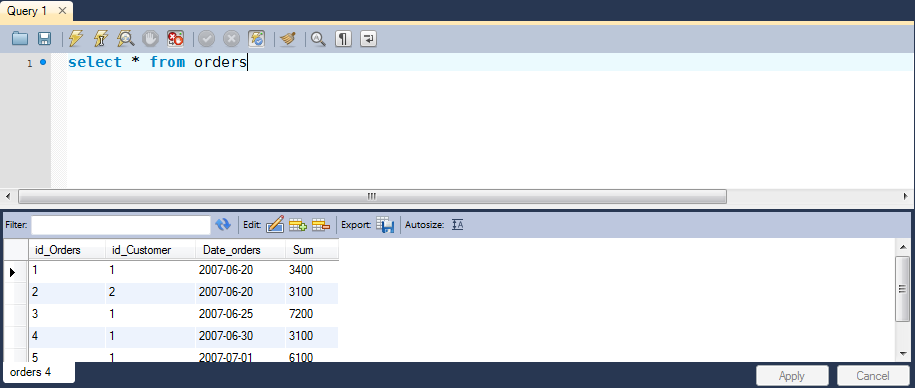Click result grid scroll up arrow
This screenshot has height=388, width=915.
(902, 247)
